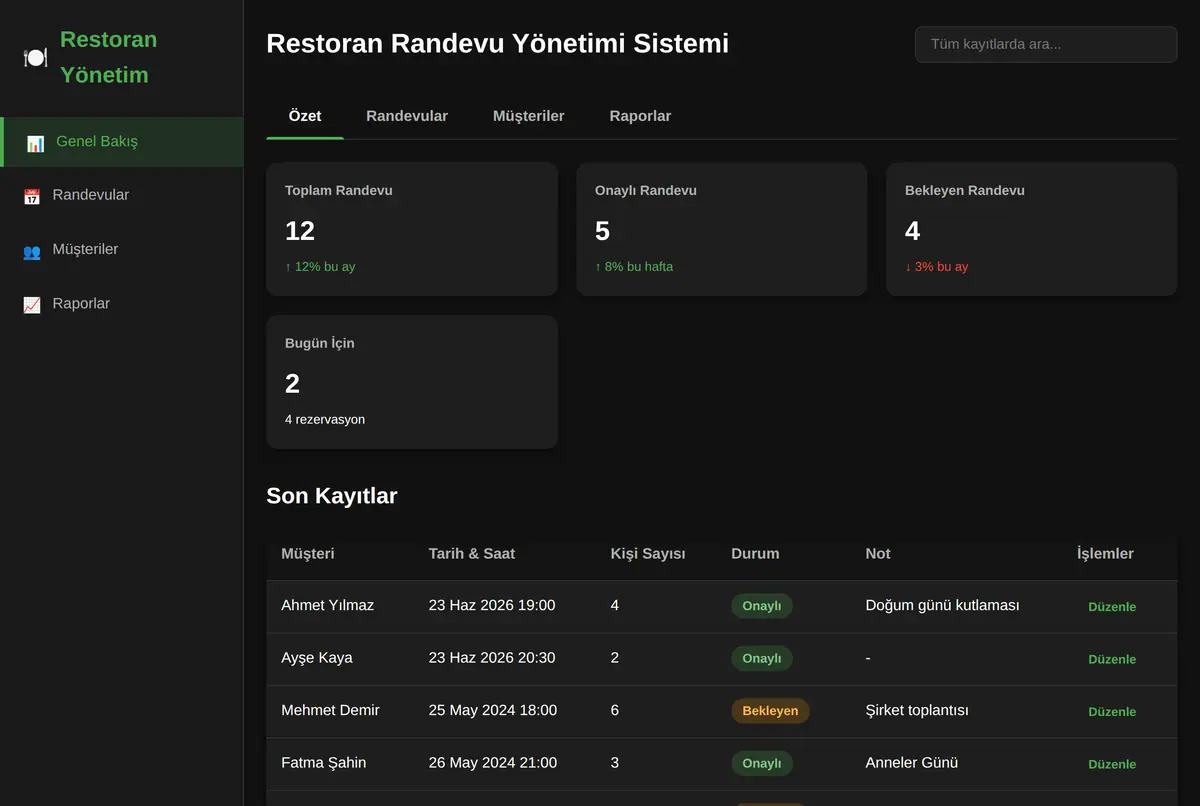Click the date '26 May 2024 21:00'
Screen dimensions: 1200x806
(493, 763)
